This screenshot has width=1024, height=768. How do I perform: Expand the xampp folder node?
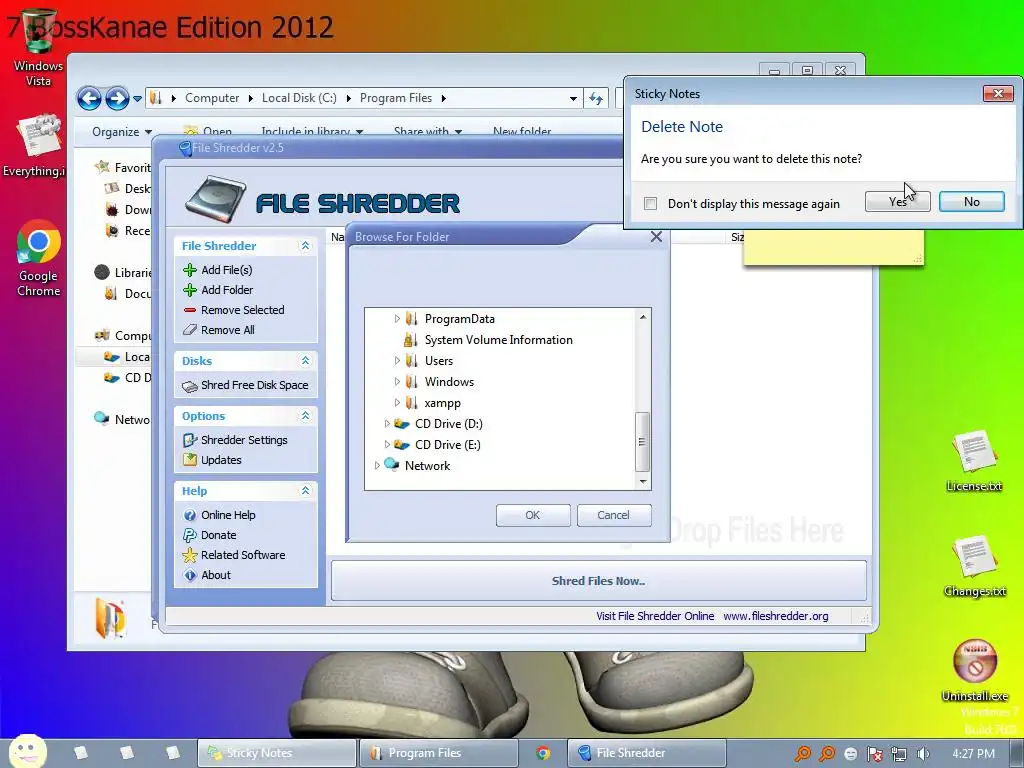point(396,403)
